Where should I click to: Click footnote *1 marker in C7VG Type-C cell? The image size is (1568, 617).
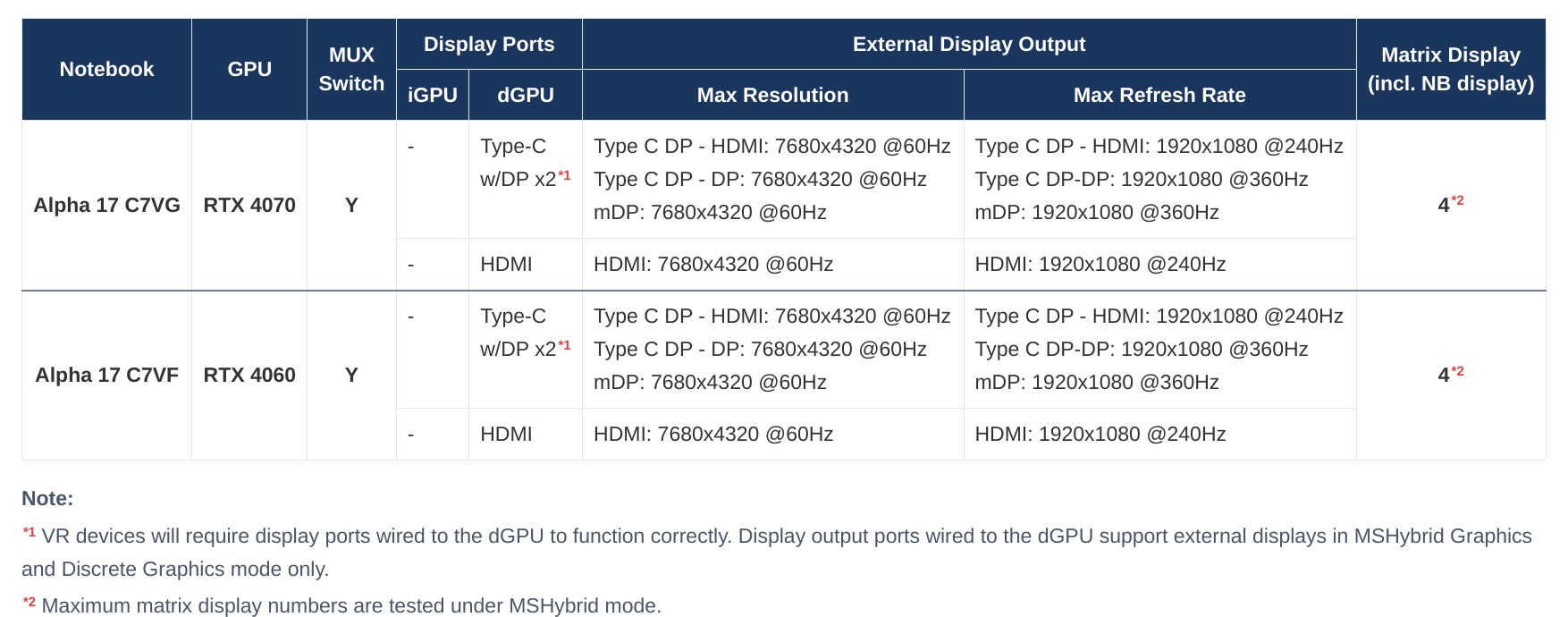click(x=564, y=175)
